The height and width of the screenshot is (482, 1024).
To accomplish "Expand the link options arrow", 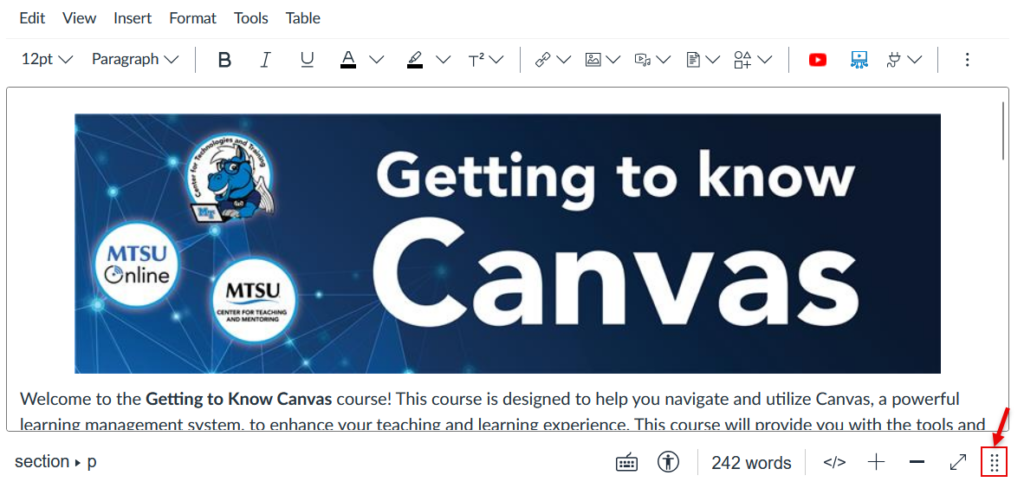I will 564,60.
